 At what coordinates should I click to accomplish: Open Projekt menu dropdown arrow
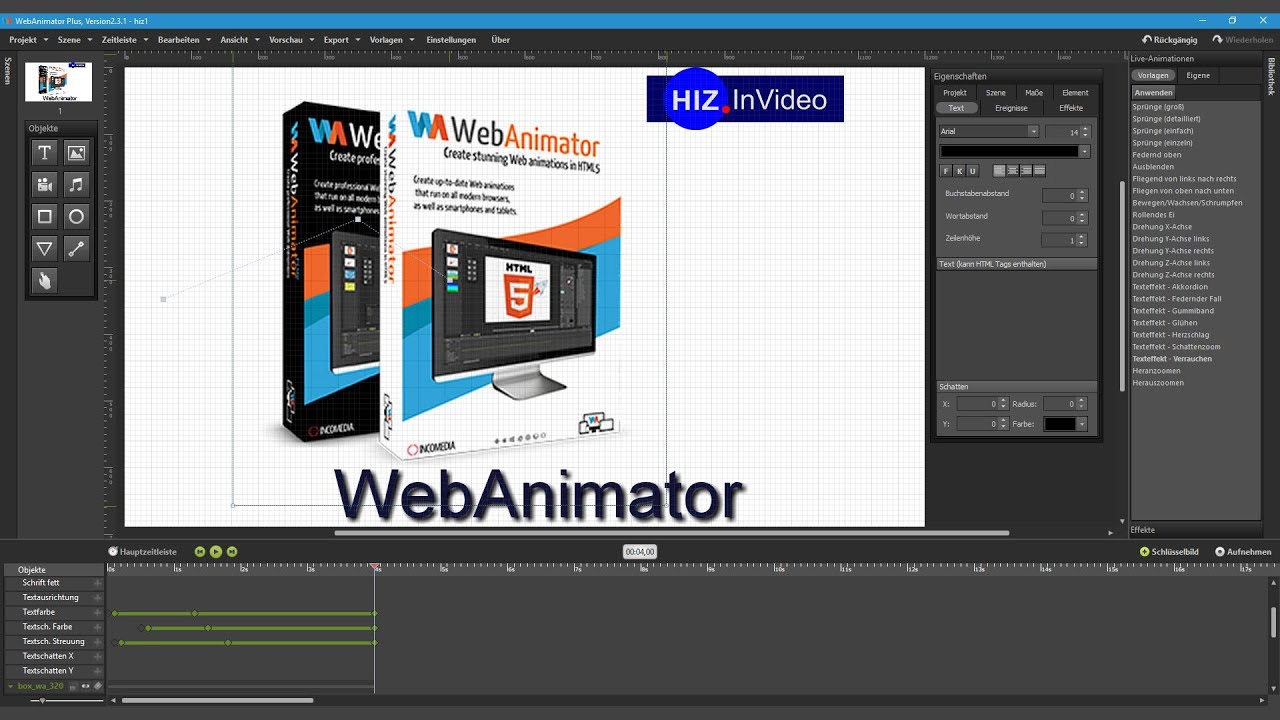(x=45, y=40)
